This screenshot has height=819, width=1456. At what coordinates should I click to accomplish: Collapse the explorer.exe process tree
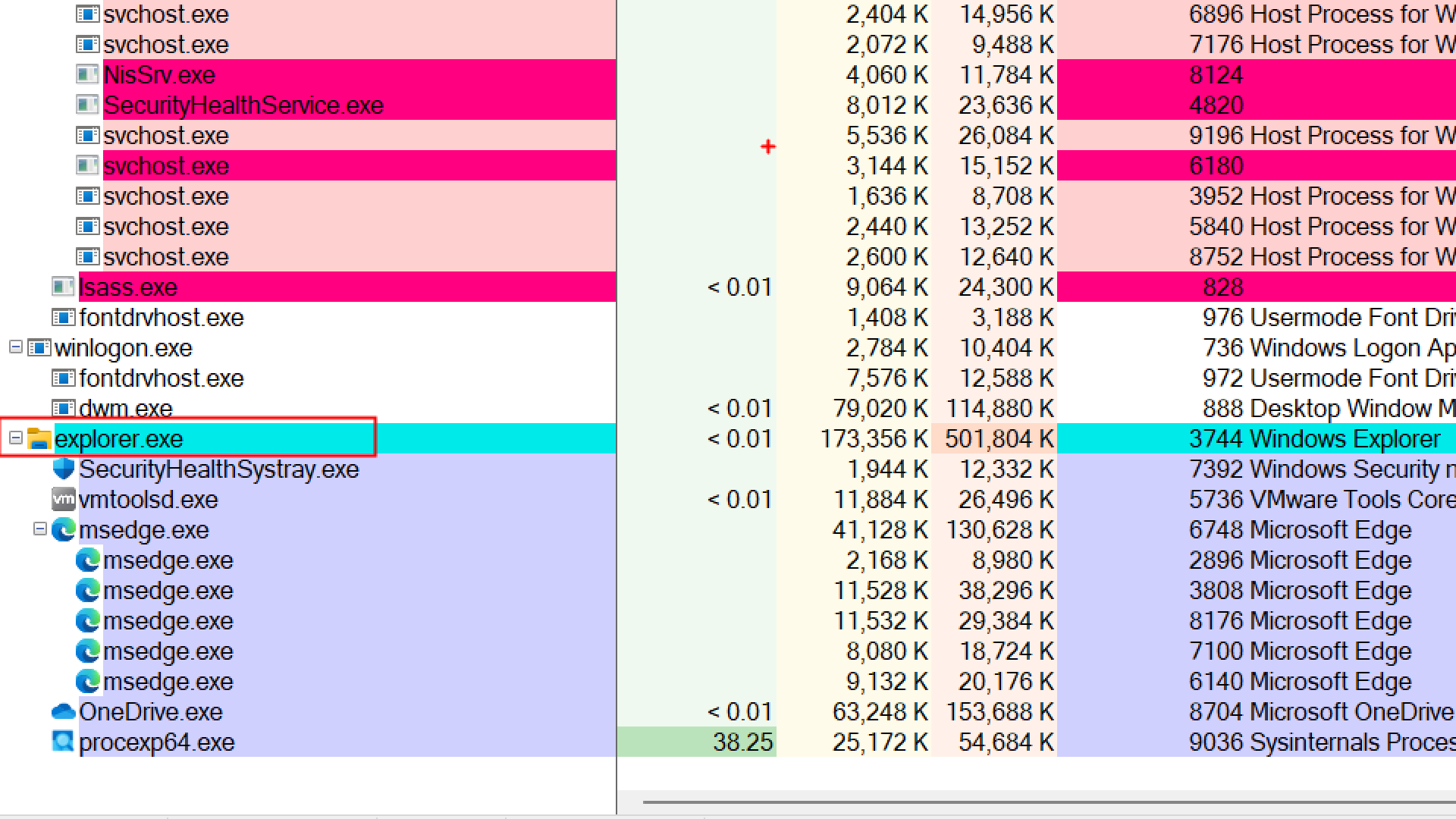coord(15,438)
